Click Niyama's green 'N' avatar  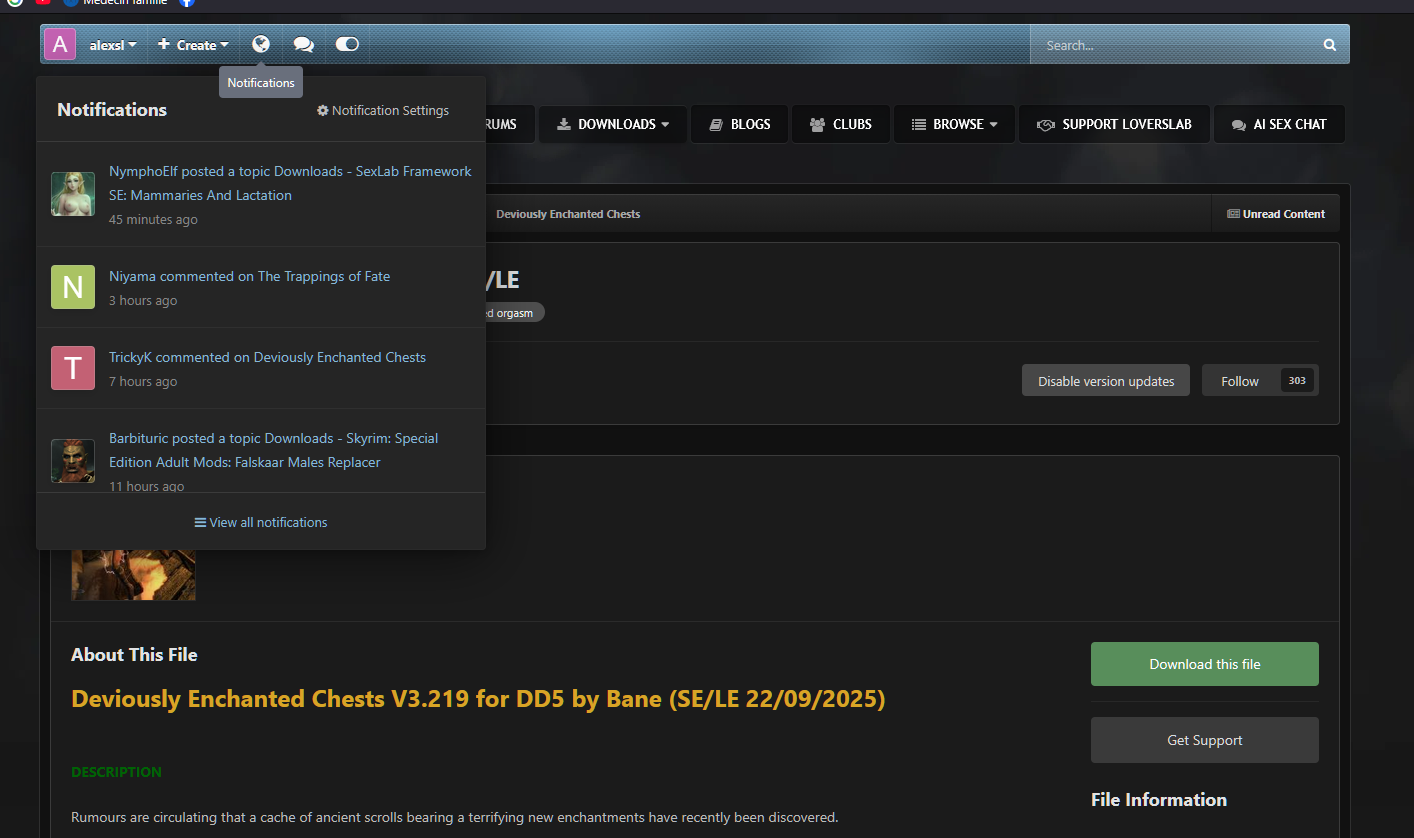[x=73, y=287]
